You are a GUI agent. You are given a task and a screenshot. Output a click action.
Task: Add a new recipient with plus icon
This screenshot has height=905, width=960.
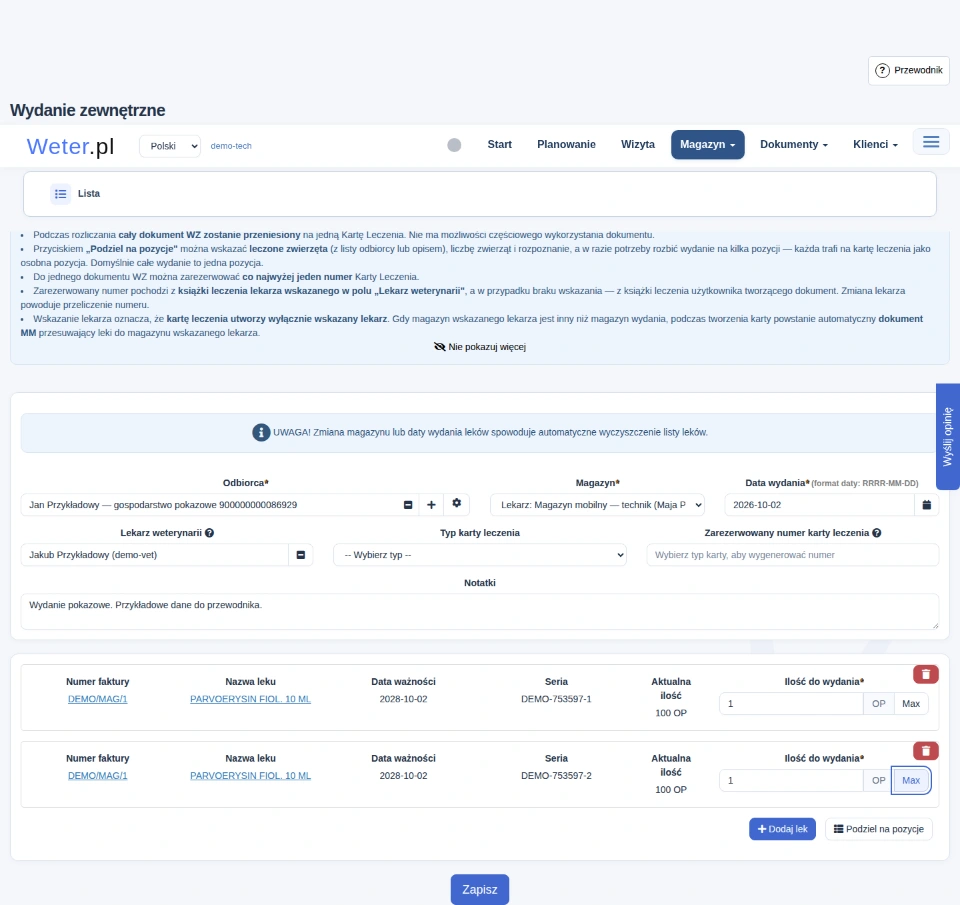click(x=431, y=505)
